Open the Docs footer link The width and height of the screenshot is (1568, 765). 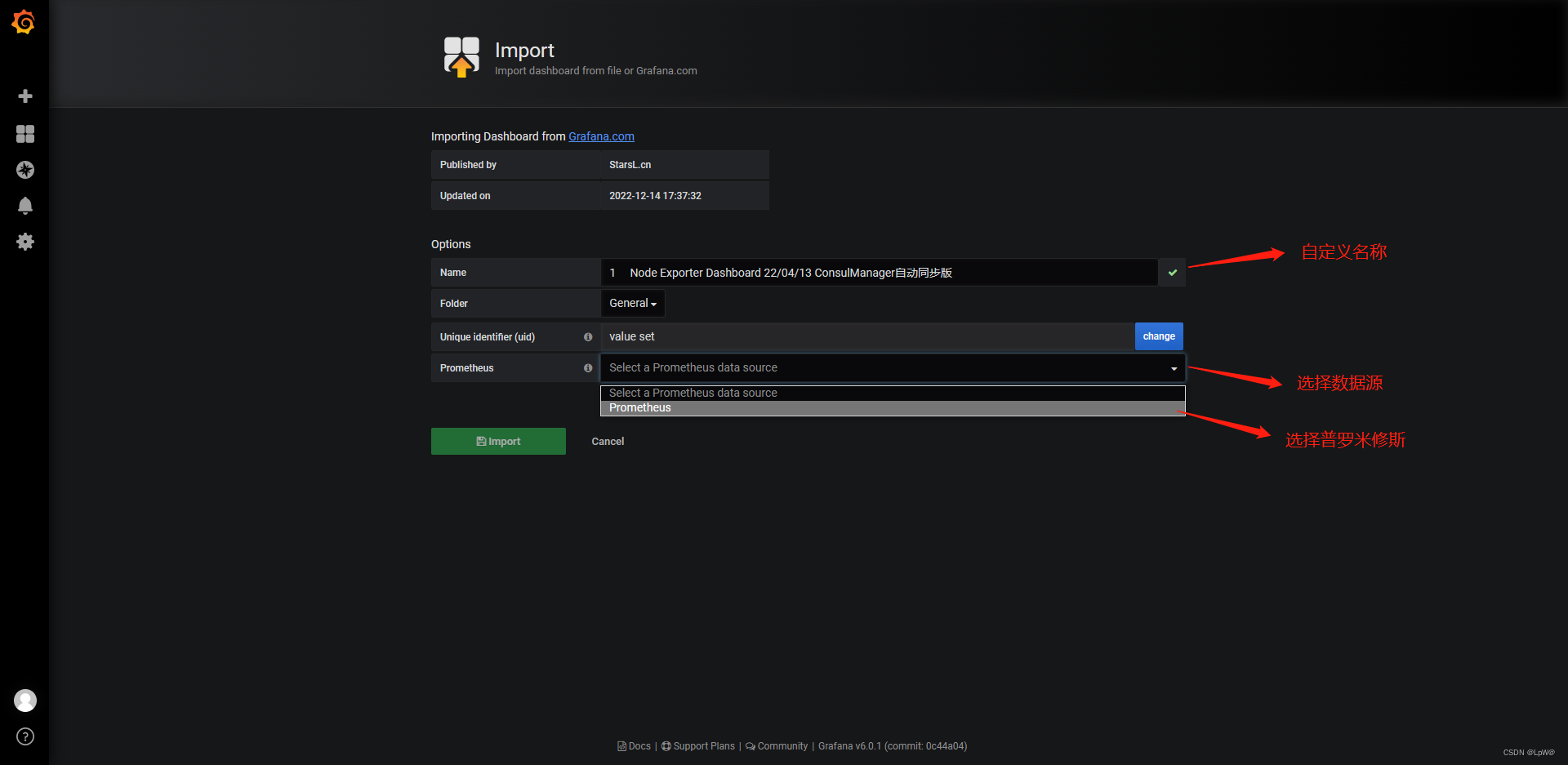pyautogui.click(x=634, y=746)
